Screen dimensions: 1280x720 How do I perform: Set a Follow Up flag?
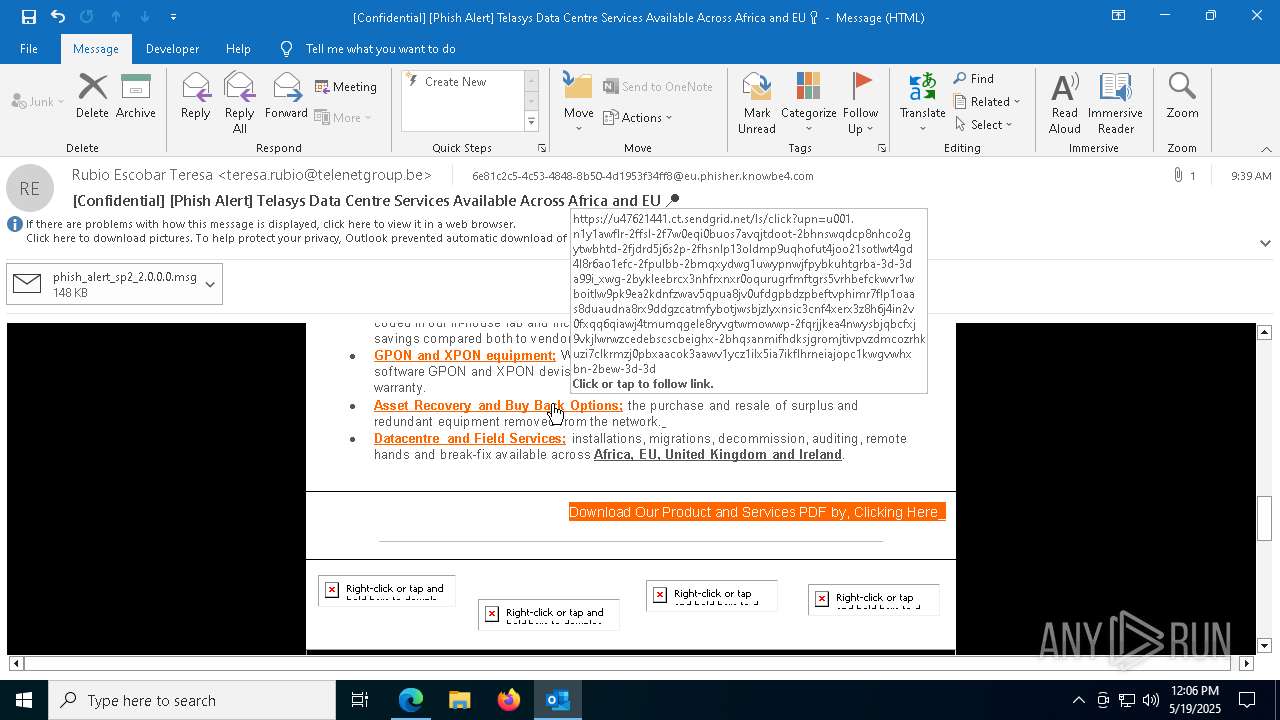(860, 103)
